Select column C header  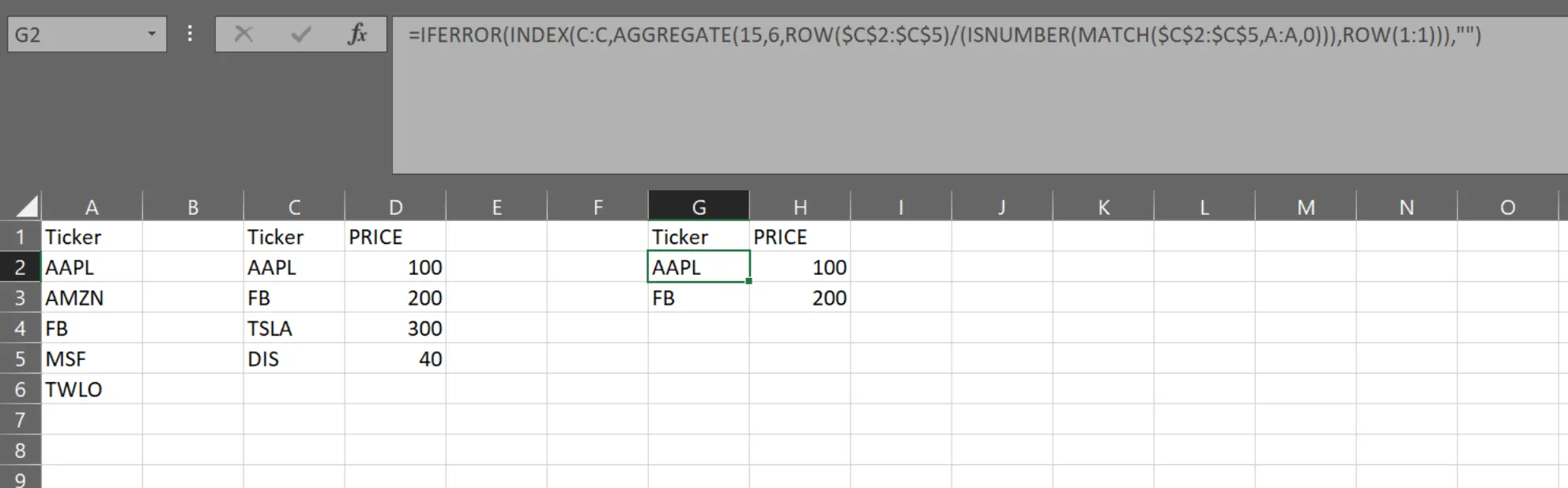click(x=294, y=207)
